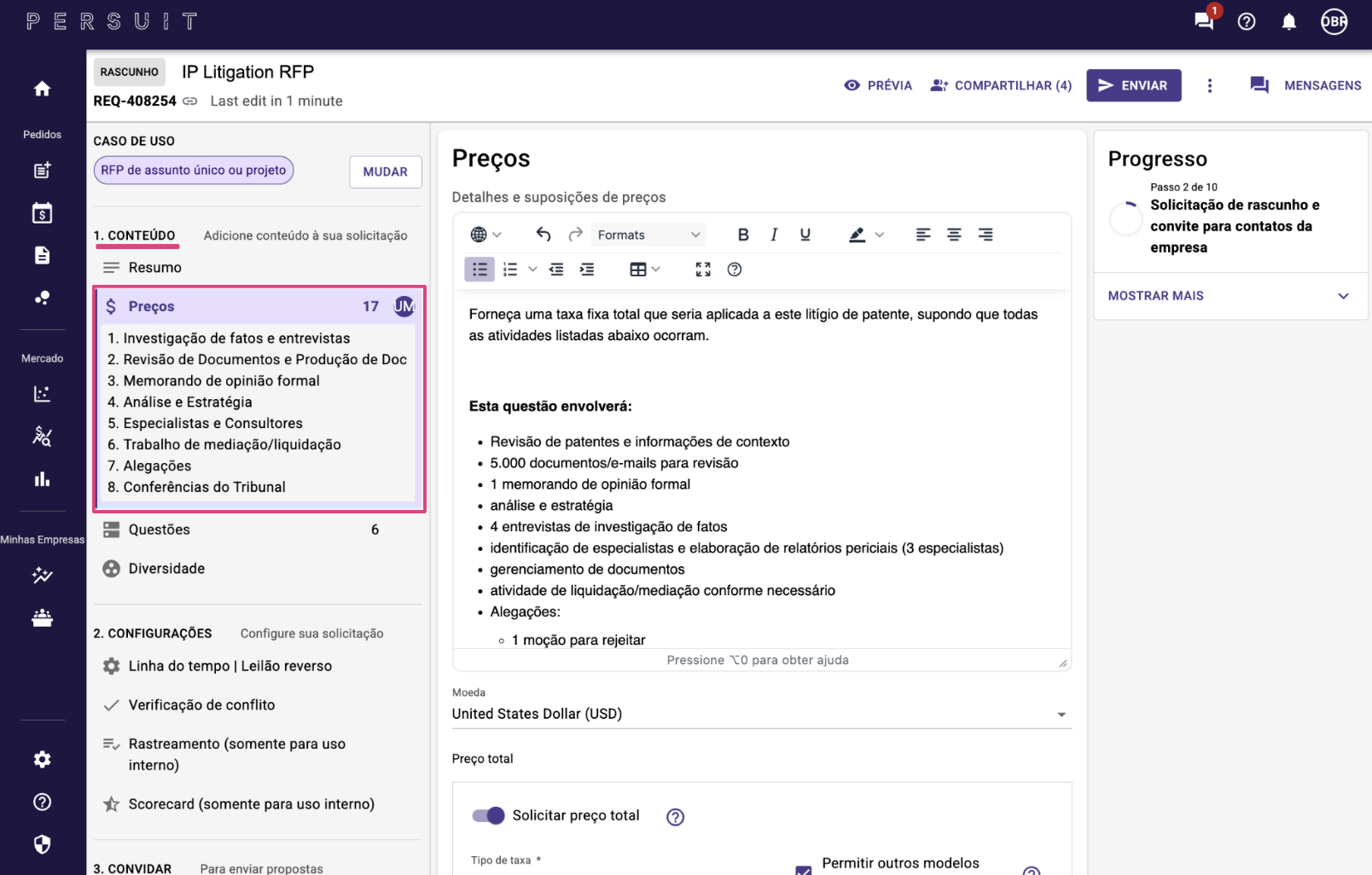Select '1. Investigação de fatos e entrevistas'
Viewport: 1372px width, 875px height.
click(x=229, y=339)
